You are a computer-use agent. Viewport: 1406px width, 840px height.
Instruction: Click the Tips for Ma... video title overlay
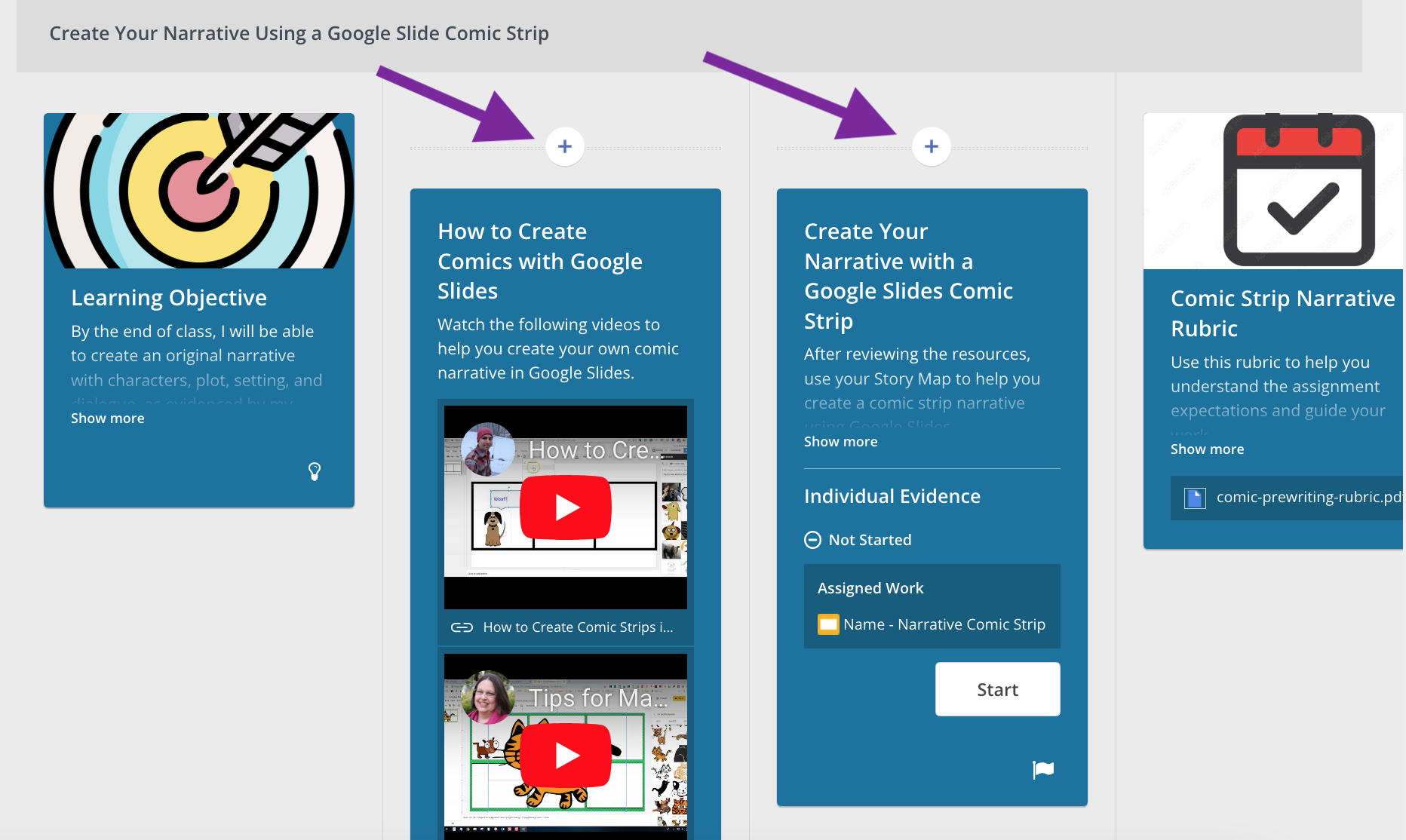597,698
